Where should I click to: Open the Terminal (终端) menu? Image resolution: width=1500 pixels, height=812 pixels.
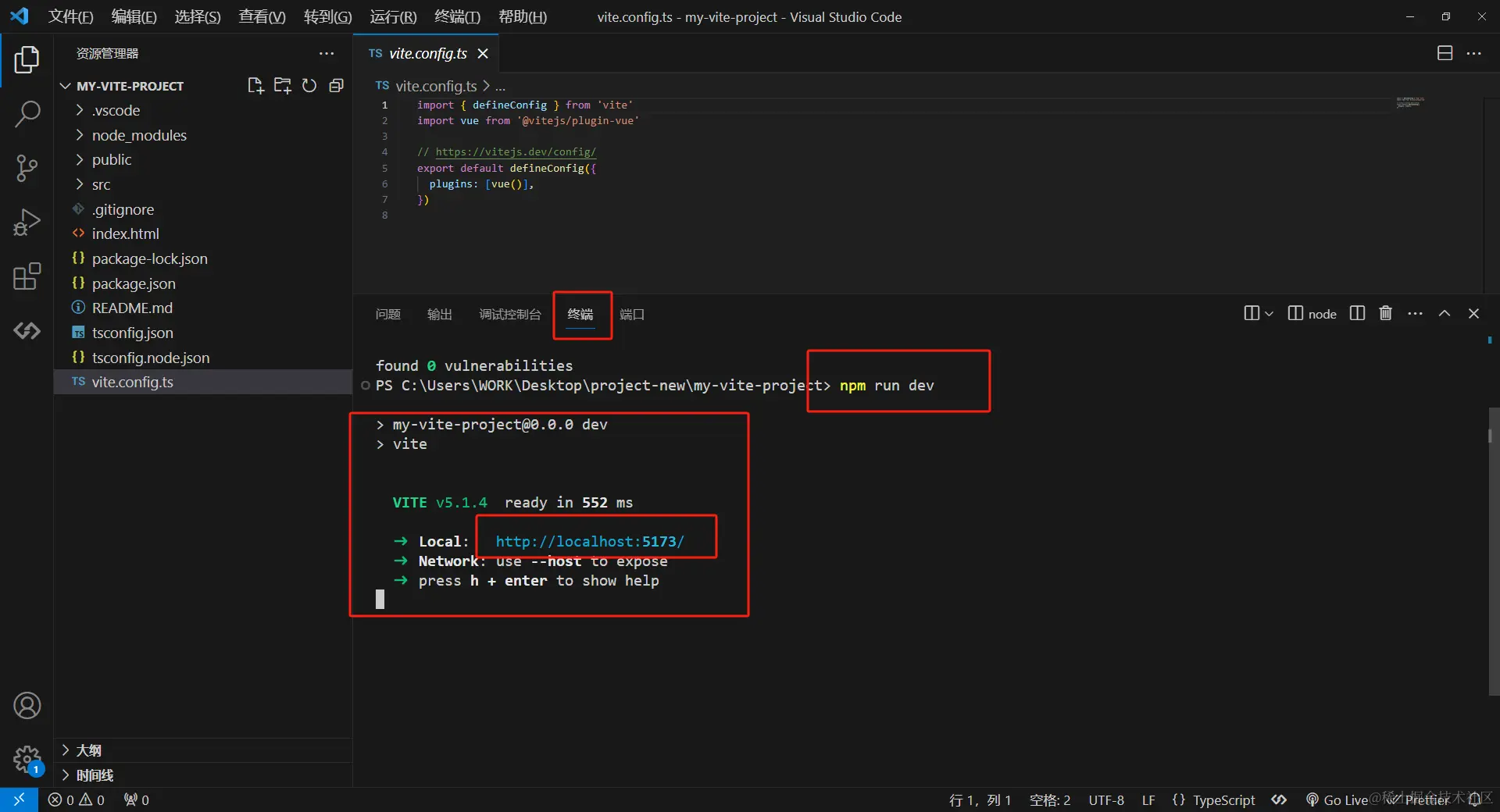[x=457, y=16]
